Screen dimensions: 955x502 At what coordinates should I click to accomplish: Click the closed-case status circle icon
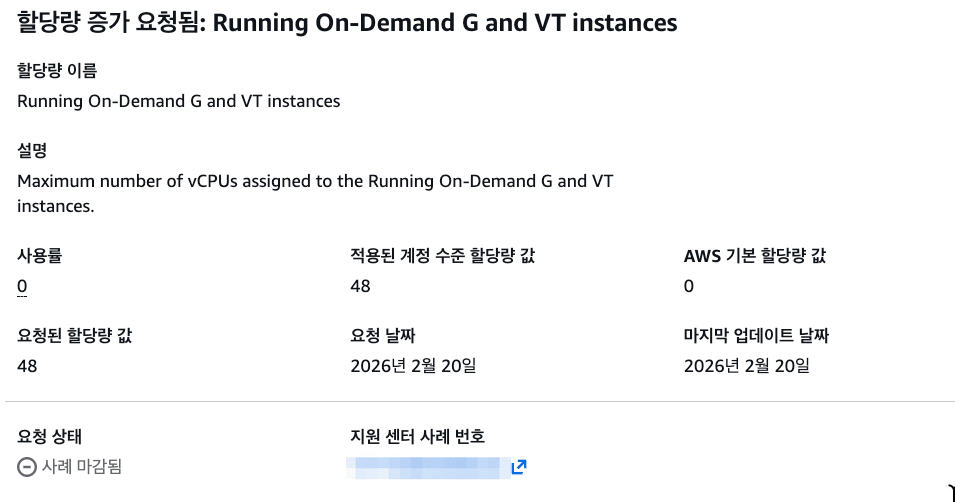[x=27, y=466]
